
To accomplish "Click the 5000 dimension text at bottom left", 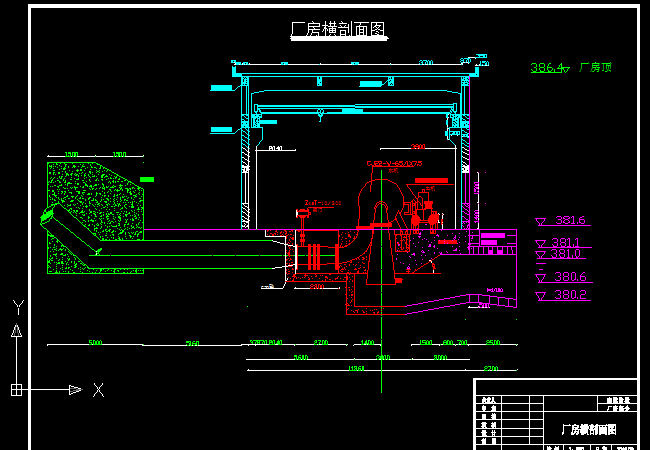I will pyautogui.click(x=95, y=343).
